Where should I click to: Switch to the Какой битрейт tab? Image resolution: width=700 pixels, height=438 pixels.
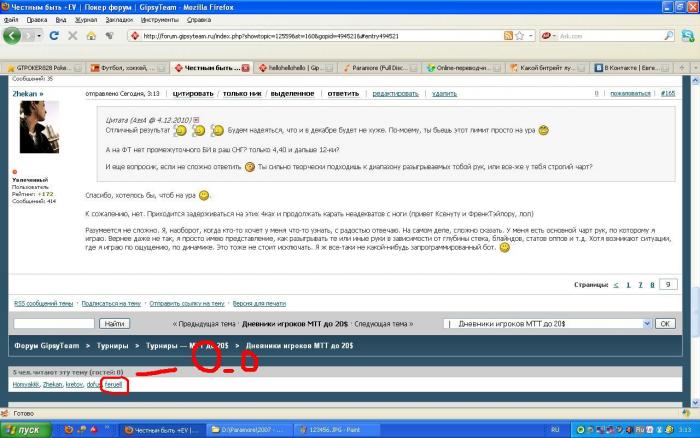point(546,68)
